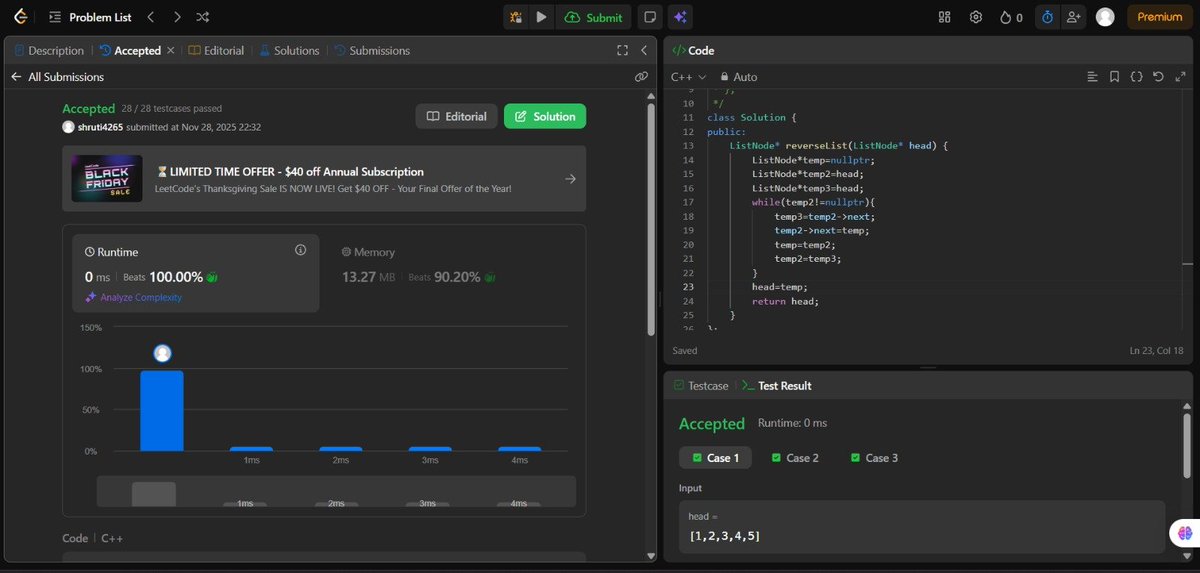Run code with the play icon
The width and height of the screenshot is (1200, 573).
[541, 17]
